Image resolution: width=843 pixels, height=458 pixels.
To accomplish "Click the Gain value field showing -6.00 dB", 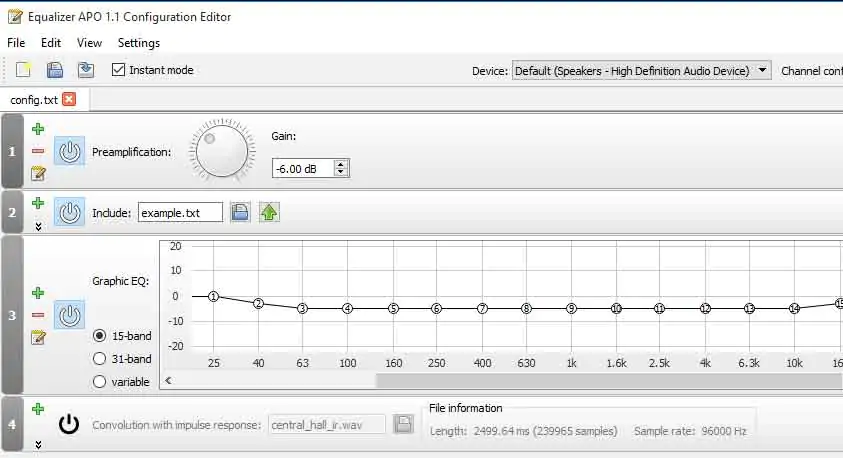I will (x=304, y=168).
